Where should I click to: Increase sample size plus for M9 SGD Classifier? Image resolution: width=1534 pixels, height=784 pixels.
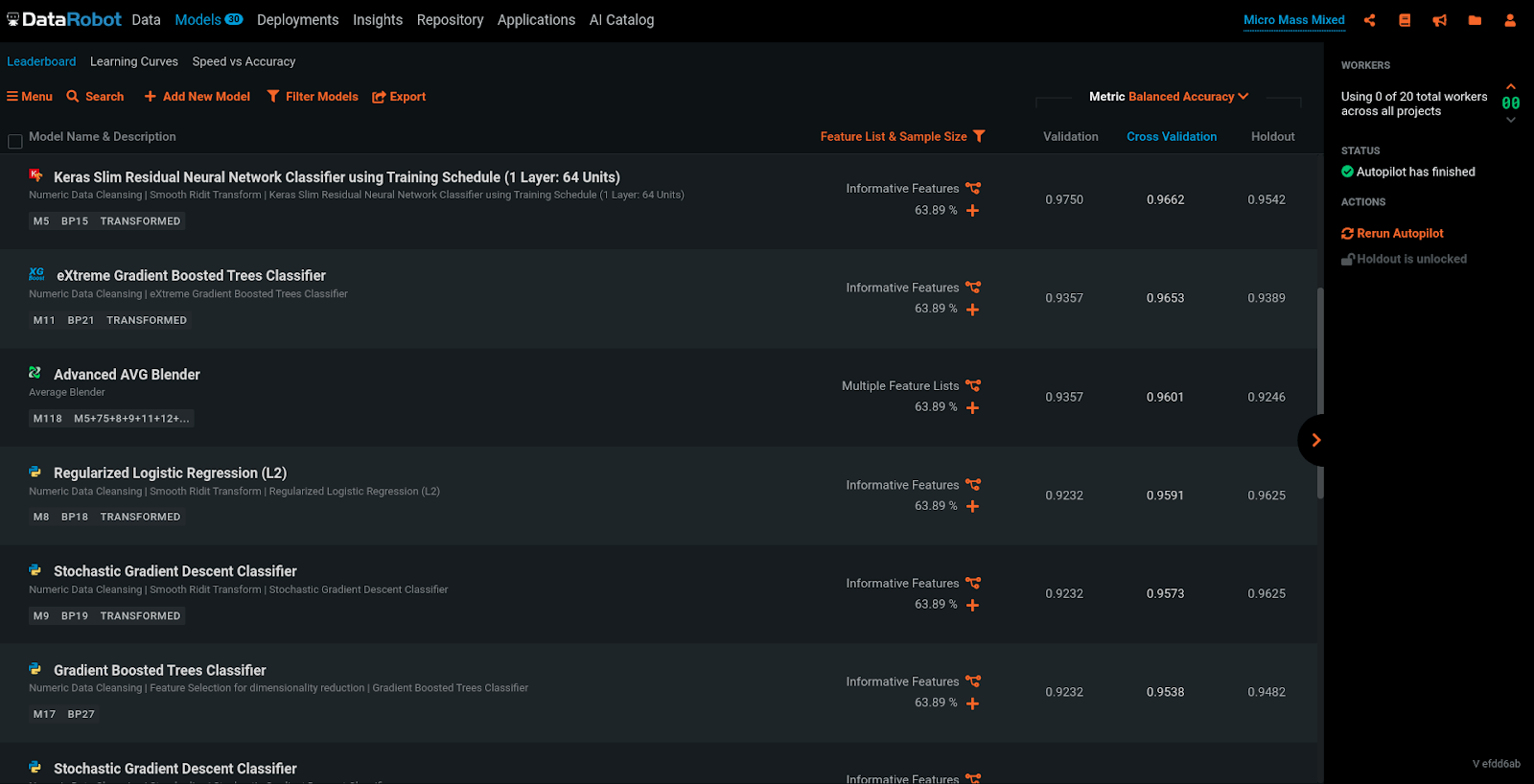click(x=972, y=606)
